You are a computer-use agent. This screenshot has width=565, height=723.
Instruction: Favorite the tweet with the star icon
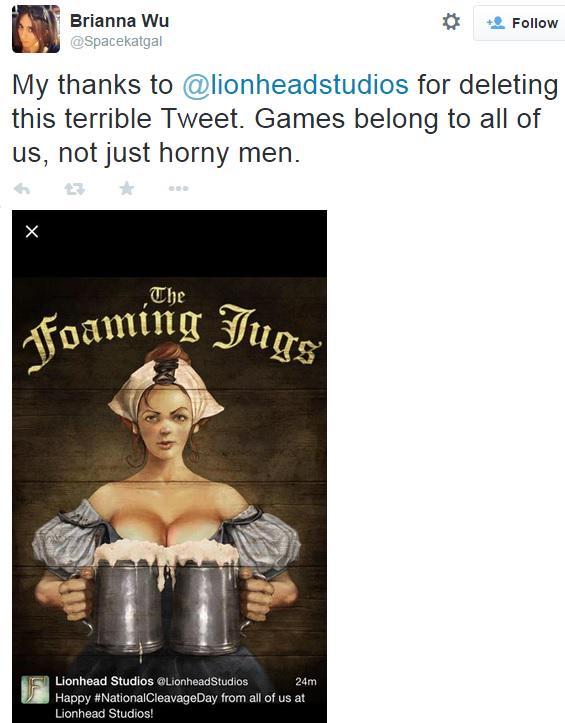[126, 188]
